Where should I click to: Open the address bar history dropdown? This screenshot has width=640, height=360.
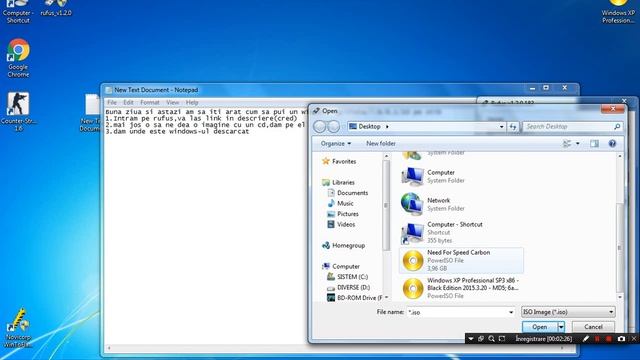tap(502, 127)
